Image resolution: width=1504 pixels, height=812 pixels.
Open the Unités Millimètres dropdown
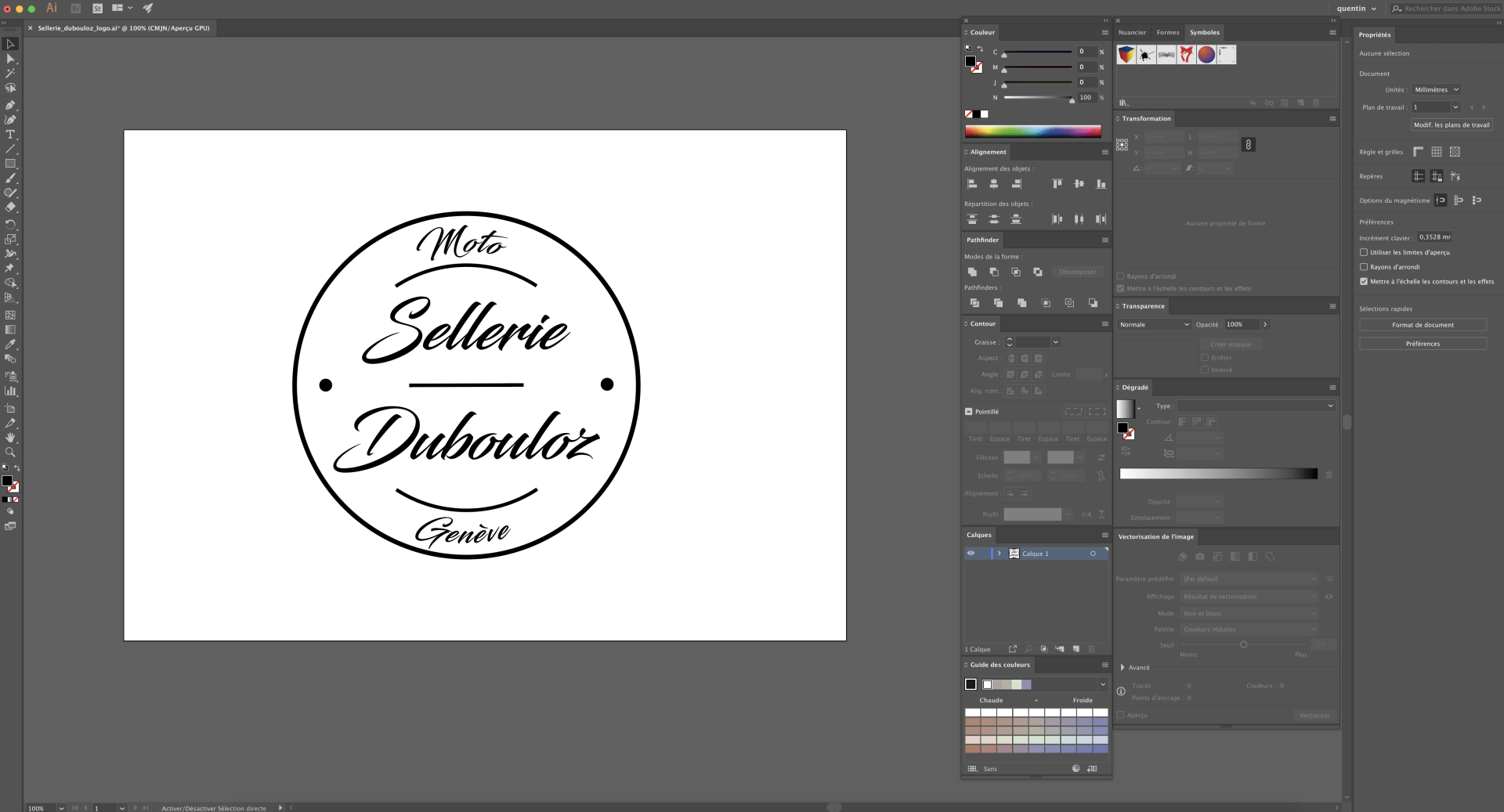[x=1436, y=89]
